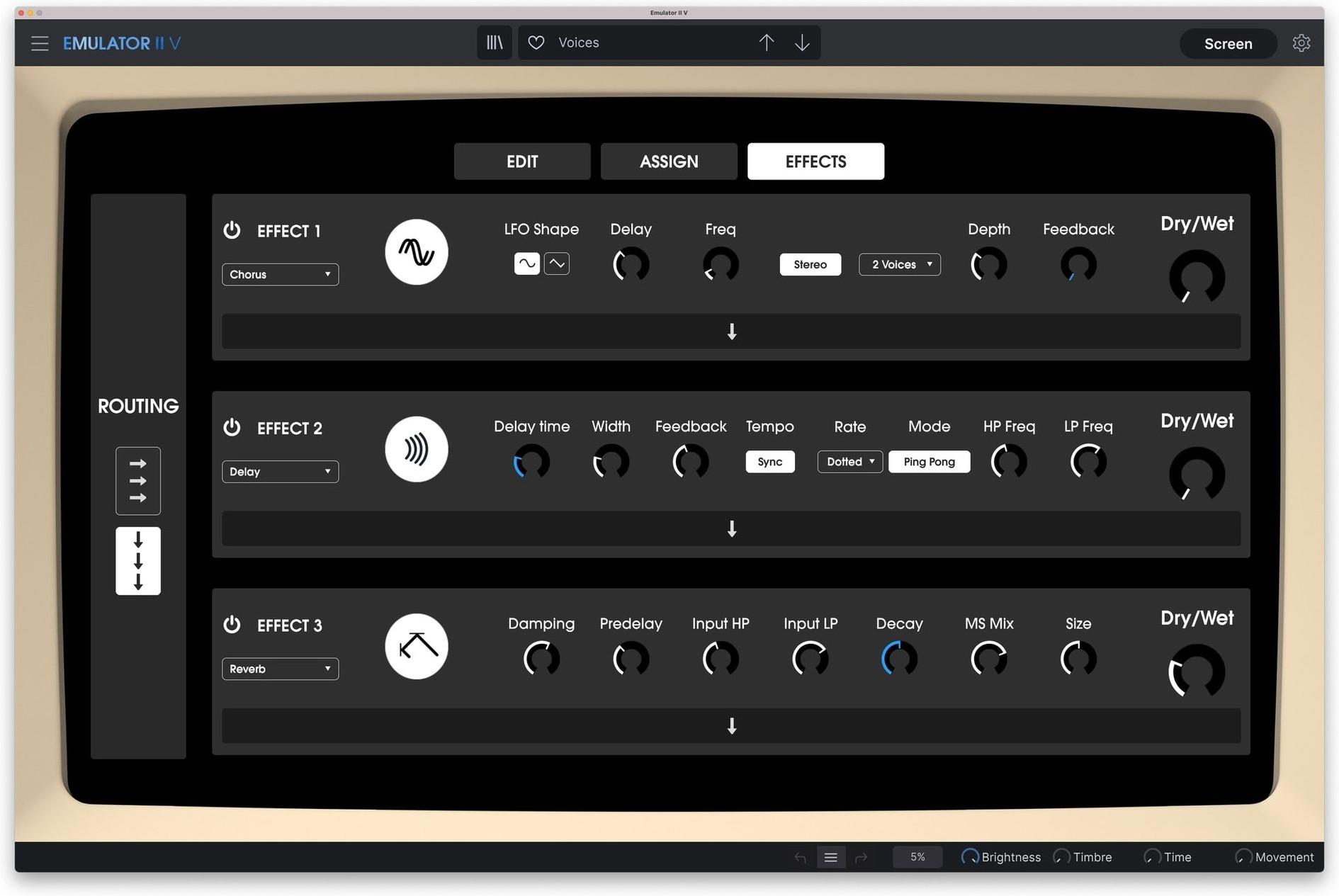Screen dimensions: 1339x896
Task: Open the preset library browser
Action: (x=494, y=42)
